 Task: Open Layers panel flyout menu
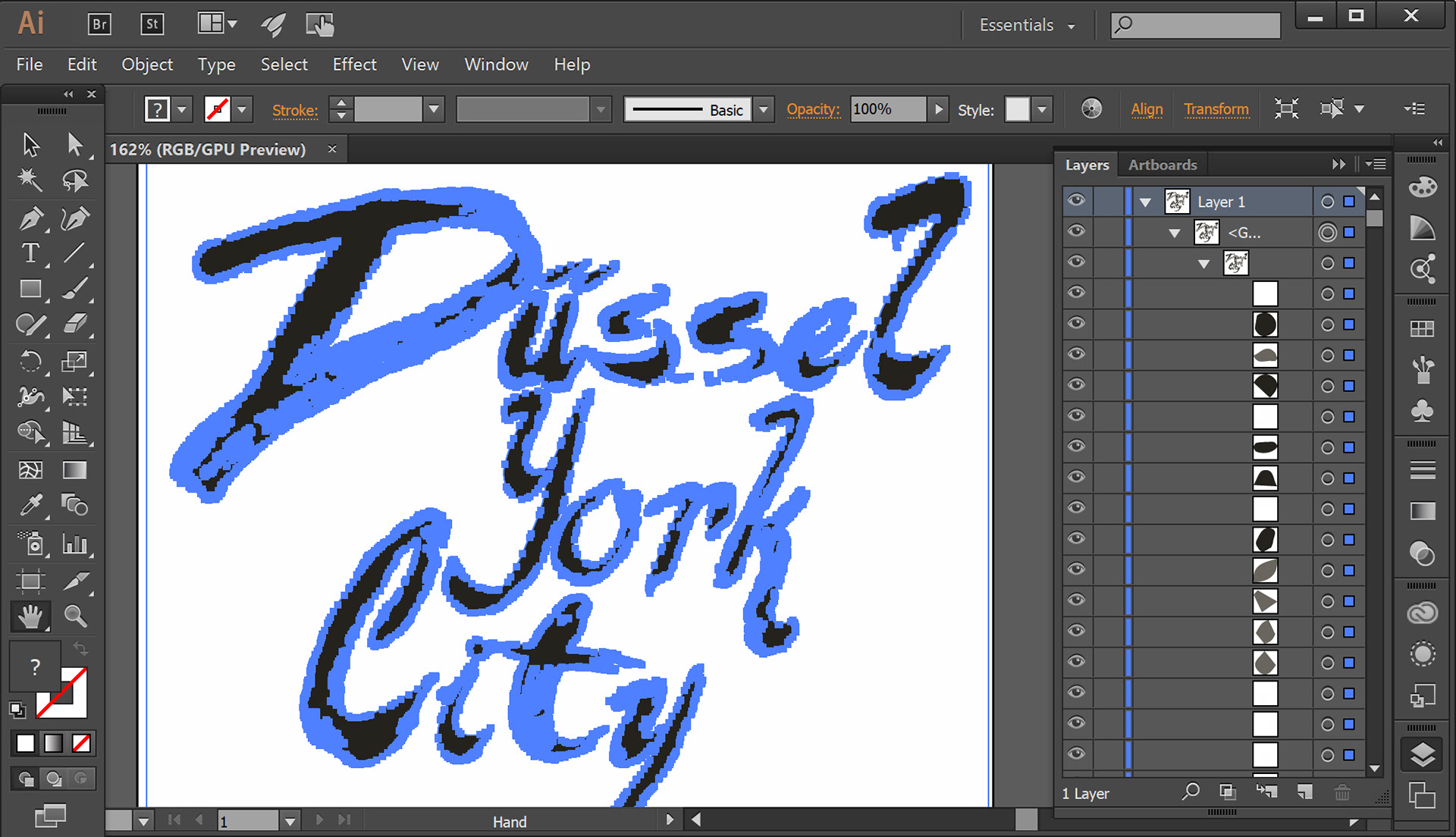(x=1376, y=164)
